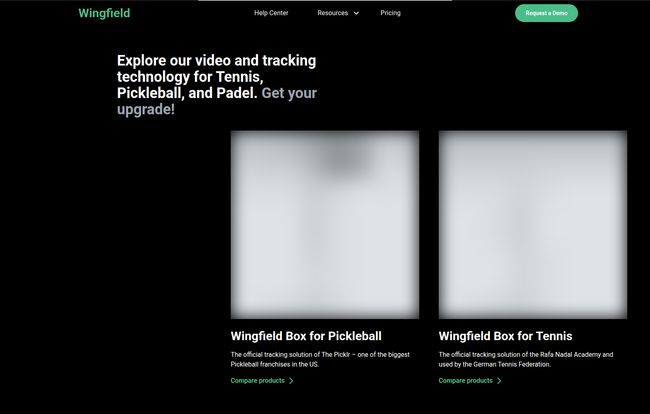The width and height of the screenshot is (650, 414).
Task: Go to the Pricing page
Action: point(390,13)
